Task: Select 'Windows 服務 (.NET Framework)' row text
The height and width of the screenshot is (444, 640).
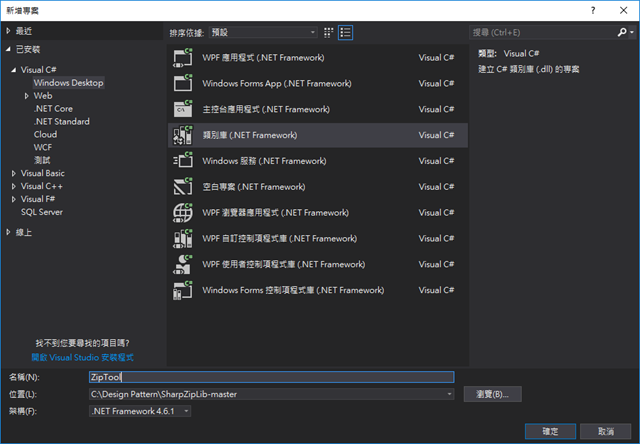Action: 264,161
